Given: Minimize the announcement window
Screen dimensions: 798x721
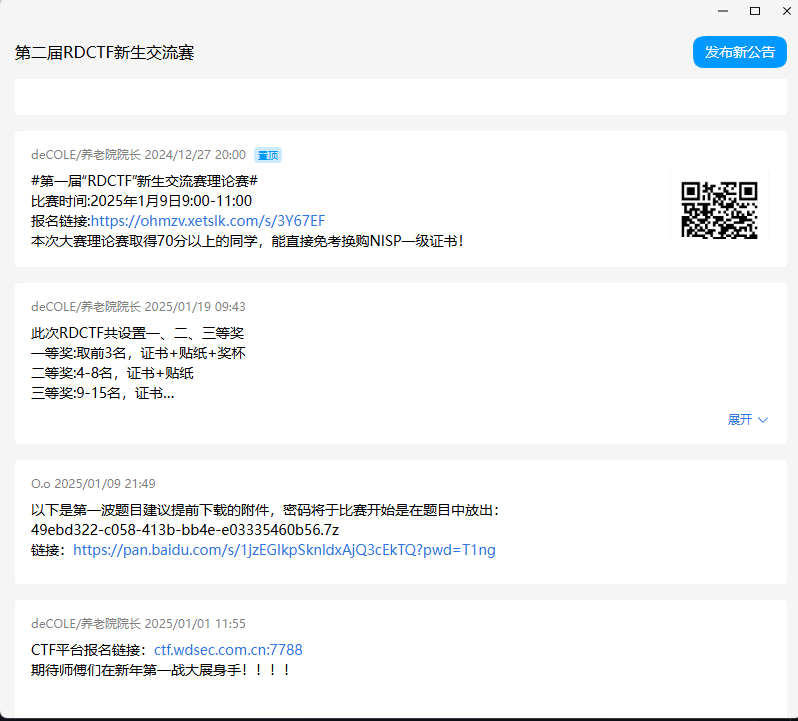Looking at the screenshot, I should point(723,11).
